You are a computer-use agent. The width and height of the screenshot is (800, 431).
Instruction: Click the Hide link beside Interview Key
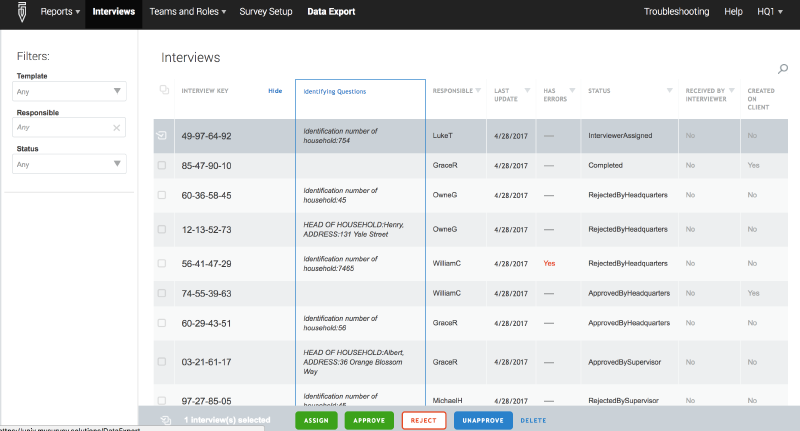274,91
